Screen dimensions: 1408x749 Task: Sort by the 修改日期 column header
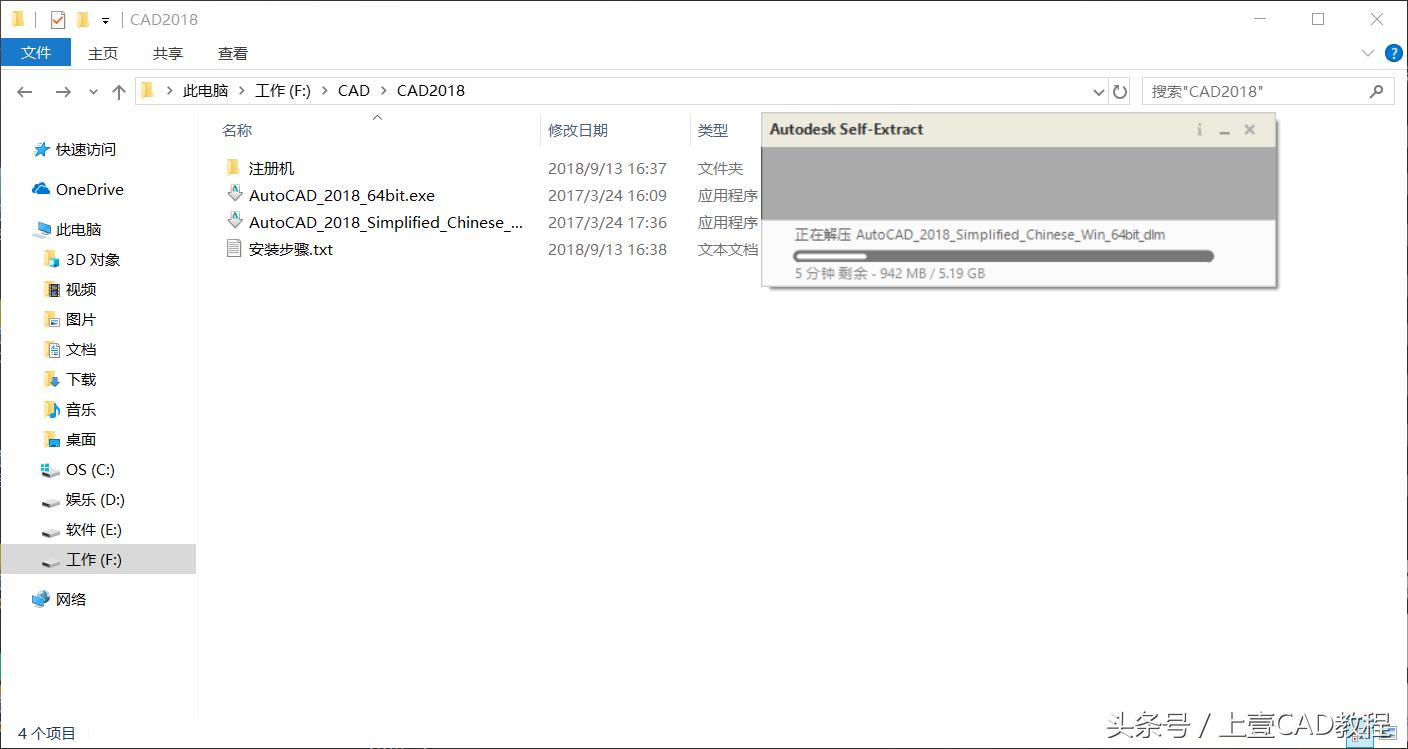click(578, 130)
